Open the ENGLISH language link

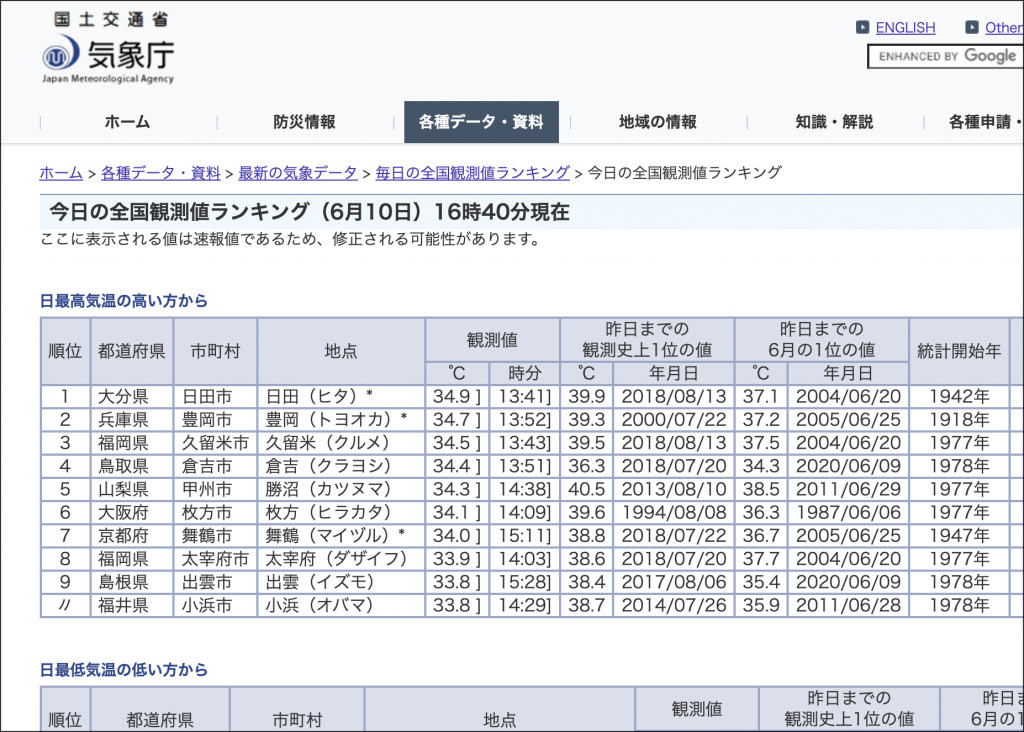(x=905, y=28)
